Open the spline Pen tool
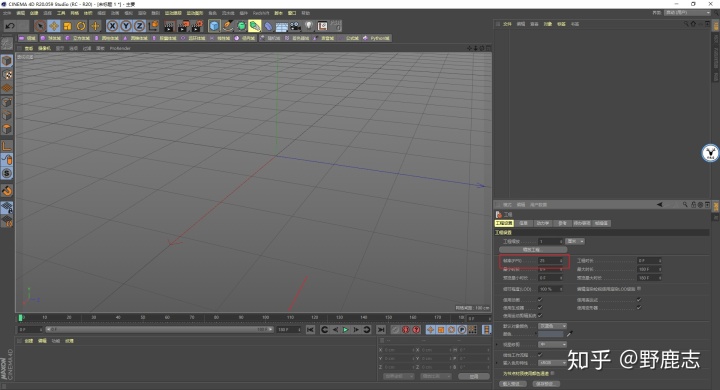 coord(228,26)
